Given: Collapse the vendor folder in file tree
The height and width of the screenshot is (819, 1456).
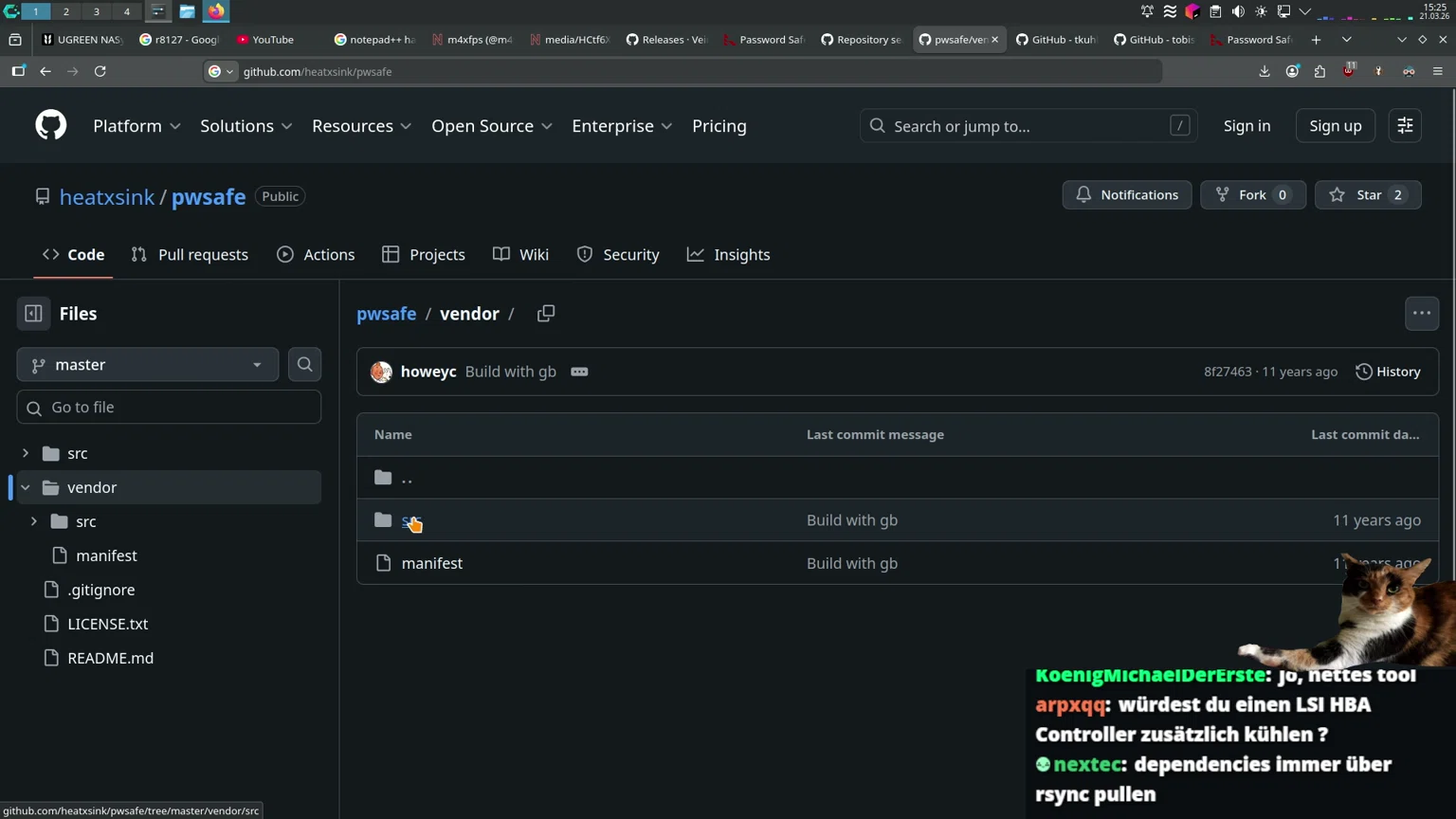Looking at the screenshot, I should (x=25, y=487).
